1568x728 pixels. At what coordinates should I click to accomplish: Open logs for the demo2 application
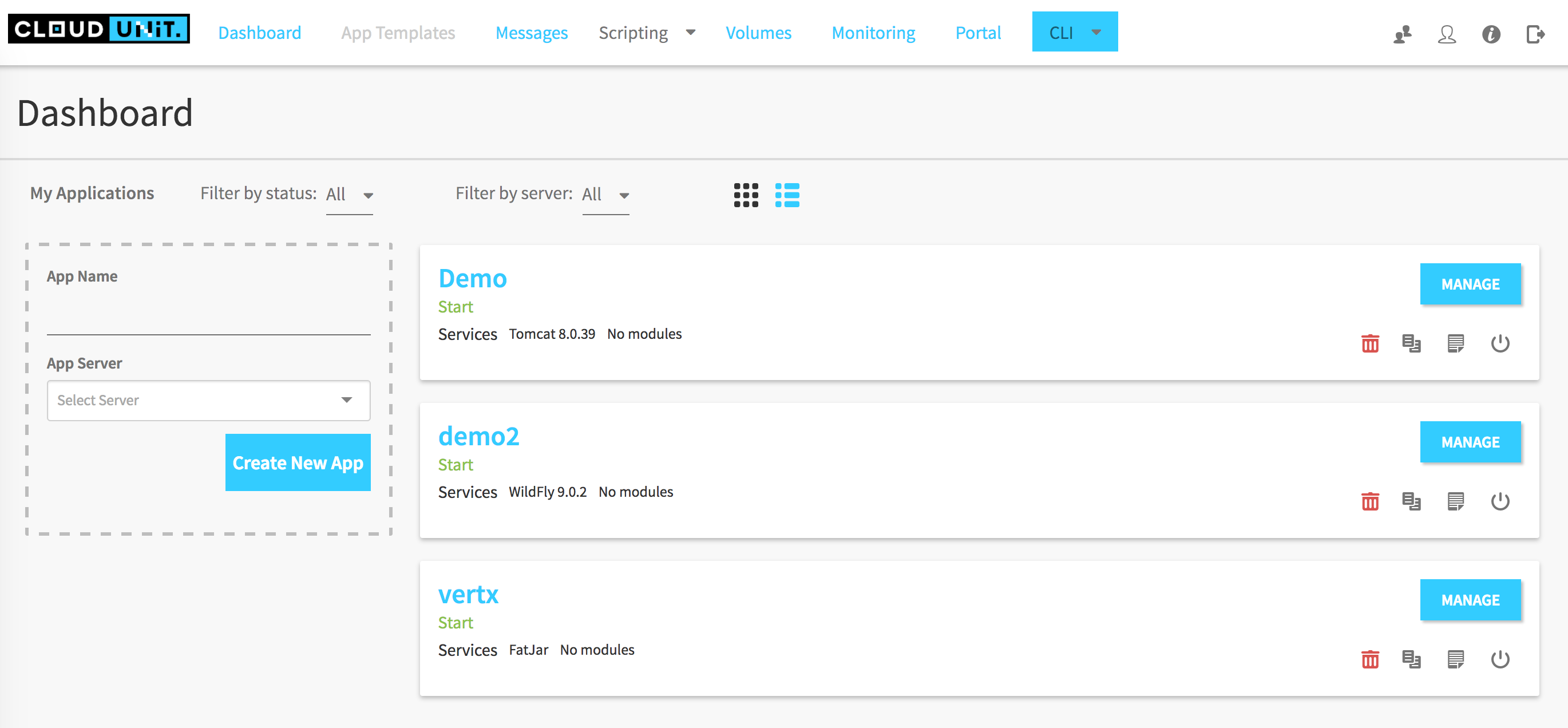pos(1456,501)
